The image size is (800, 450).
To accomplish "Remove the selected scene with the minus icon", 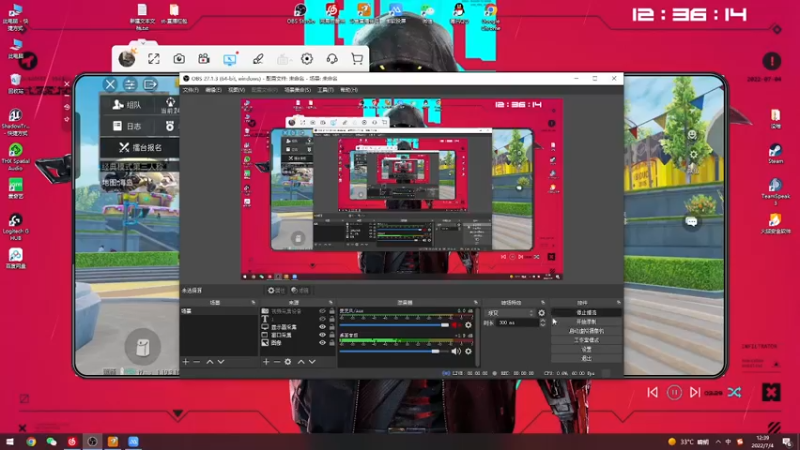I will point(197,362).
